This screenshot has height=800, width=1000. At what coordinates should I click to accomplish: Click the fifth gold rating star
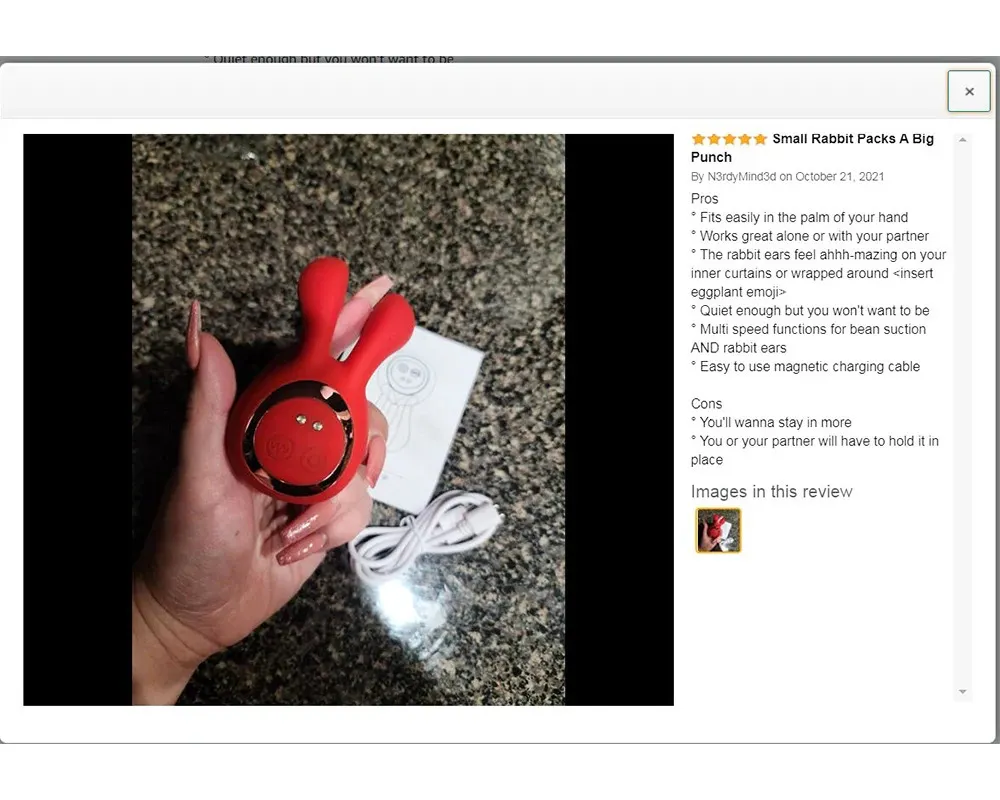[760, 139]
